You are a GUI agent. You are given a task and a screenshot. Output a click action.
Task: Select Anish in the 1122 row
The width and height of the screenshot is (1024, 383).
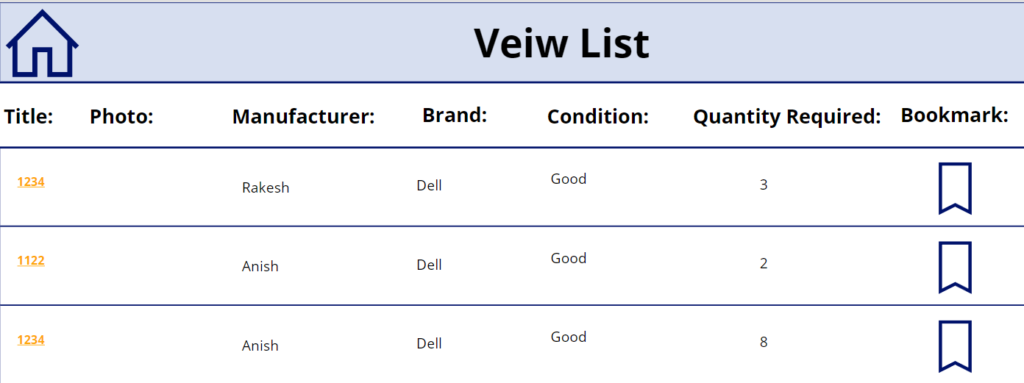(x=260, y=266)
